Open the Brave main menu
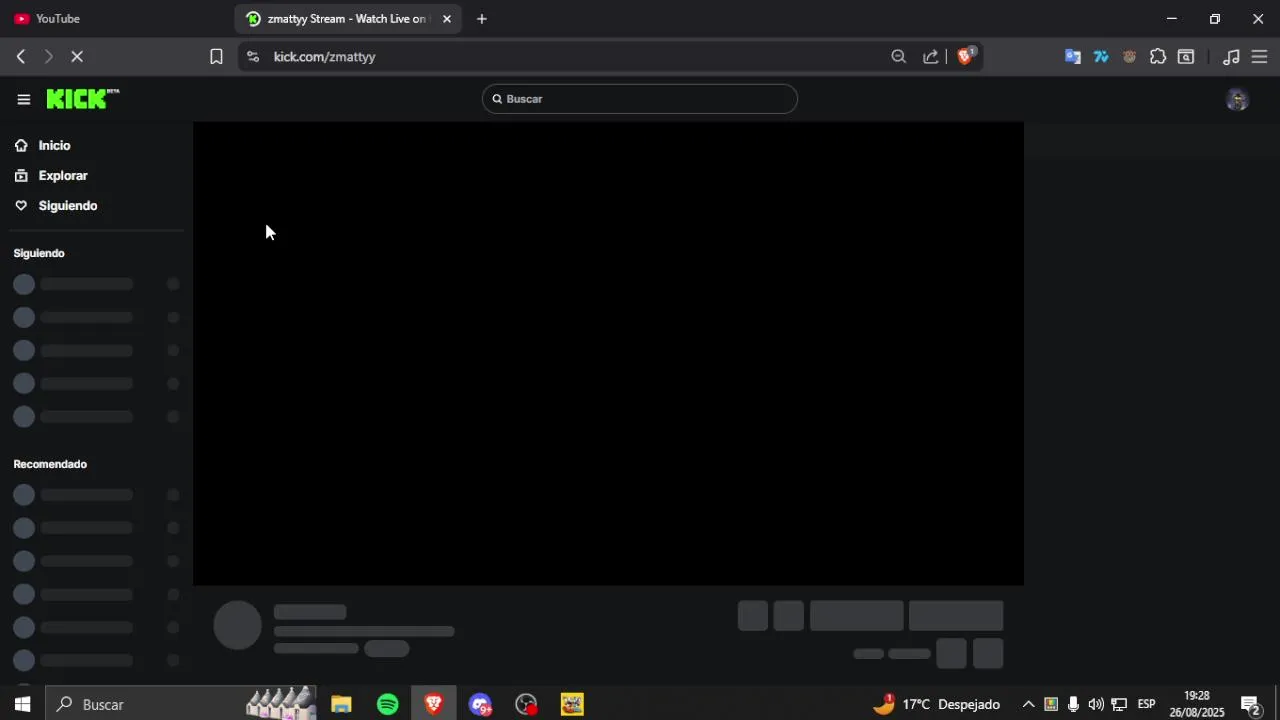The height and width of the screenshot is (720, 1280). 1260,57
